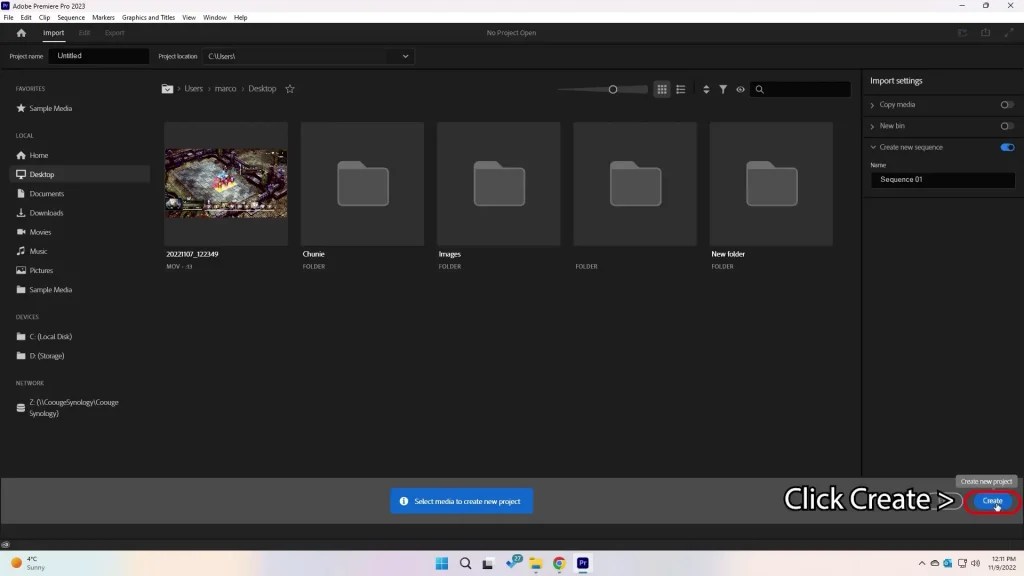Enable the Copy media toggle
Viewport: 1024px width, 576px height.
pyautogui.click(x=1007, y=105)
